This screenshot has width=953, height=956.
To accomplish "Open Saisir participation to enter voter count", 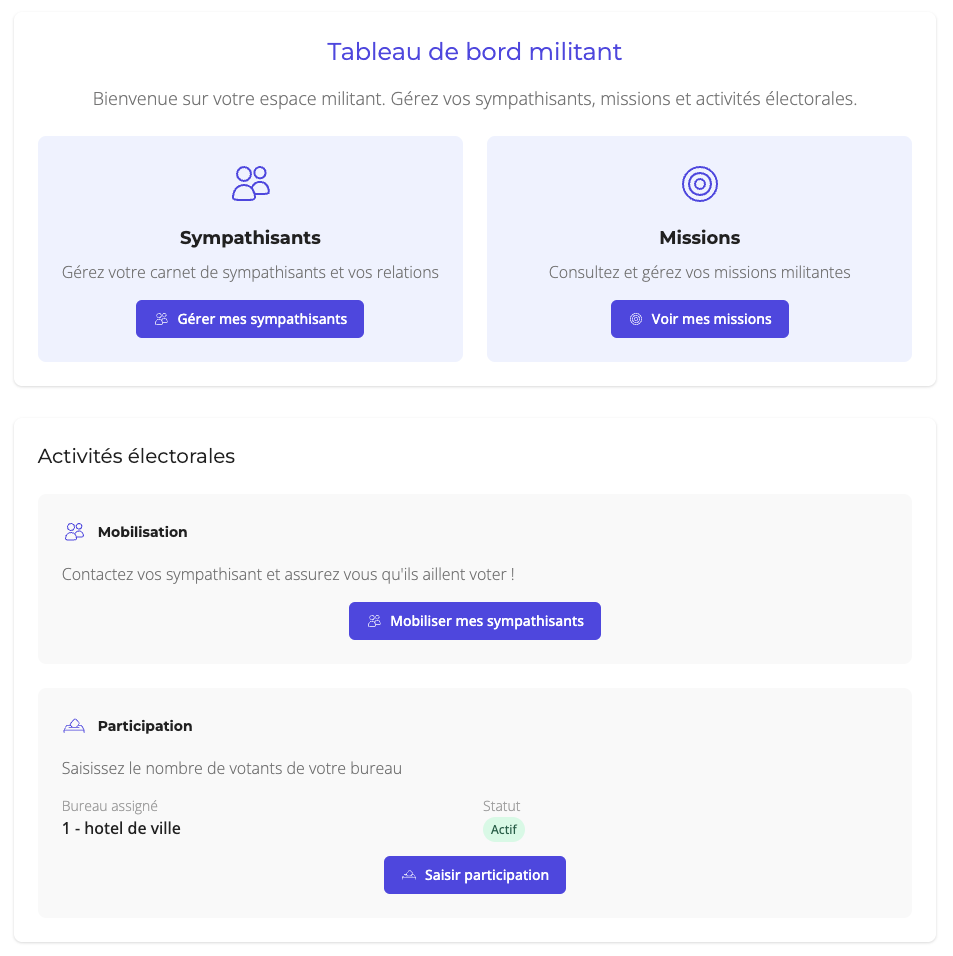I will tap(475, 875).
